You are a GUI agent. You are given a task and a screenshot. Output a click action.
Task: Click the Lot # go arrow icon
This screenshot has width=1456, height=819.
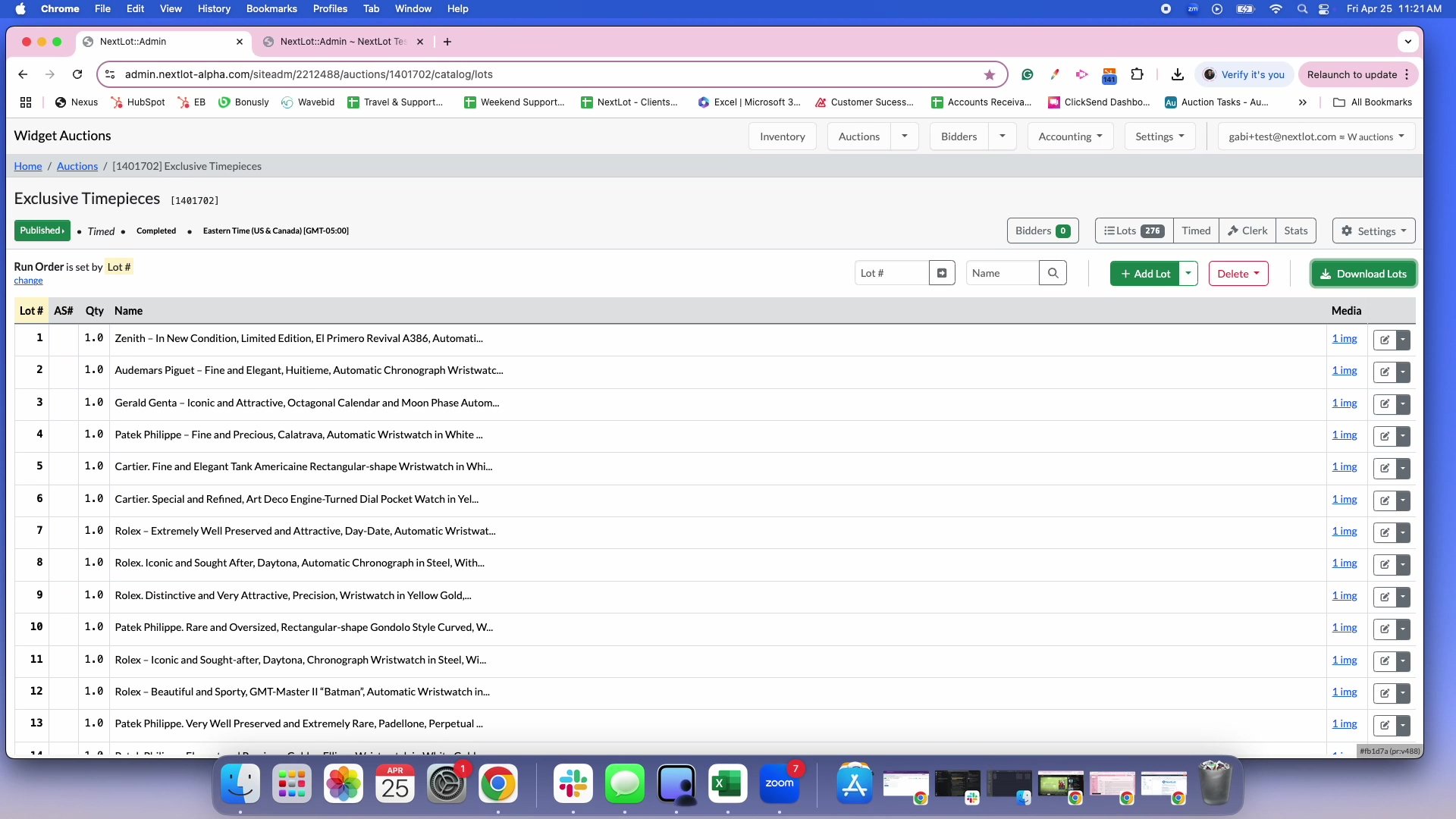[942, 273]
